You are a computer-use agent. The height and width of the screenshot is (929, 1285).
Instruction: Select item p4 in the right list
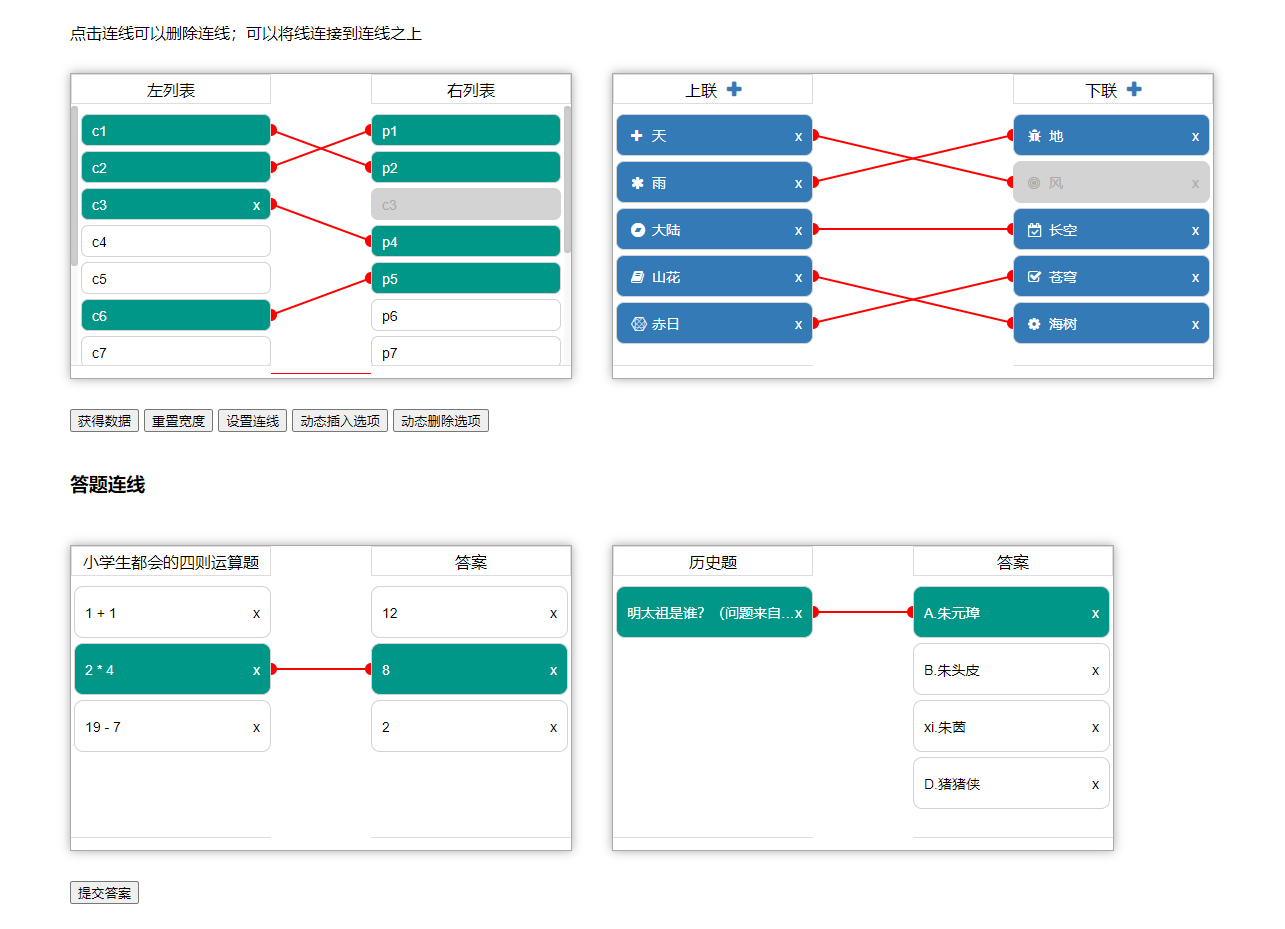tap(466, 242)
